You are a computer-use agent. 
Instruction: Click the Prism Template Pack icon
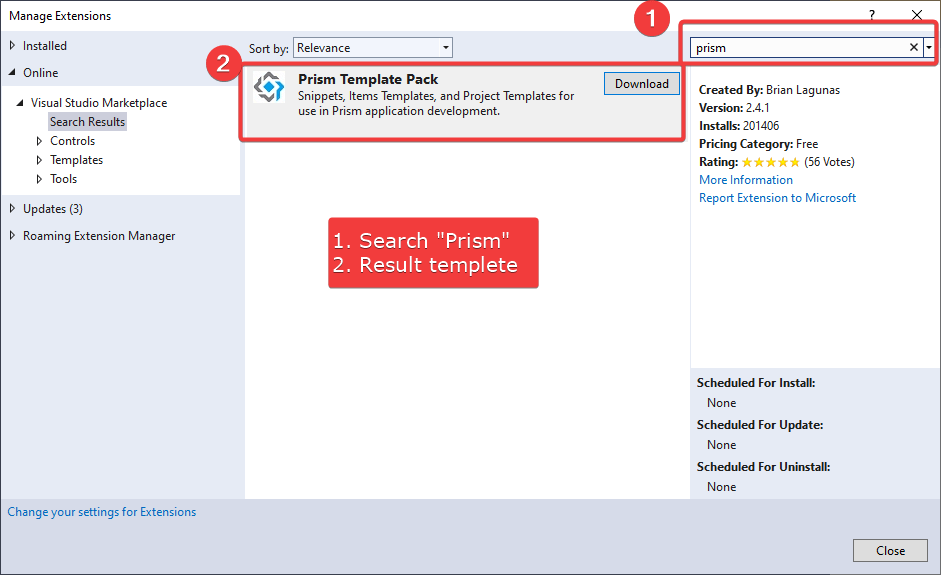click(269, 87)
